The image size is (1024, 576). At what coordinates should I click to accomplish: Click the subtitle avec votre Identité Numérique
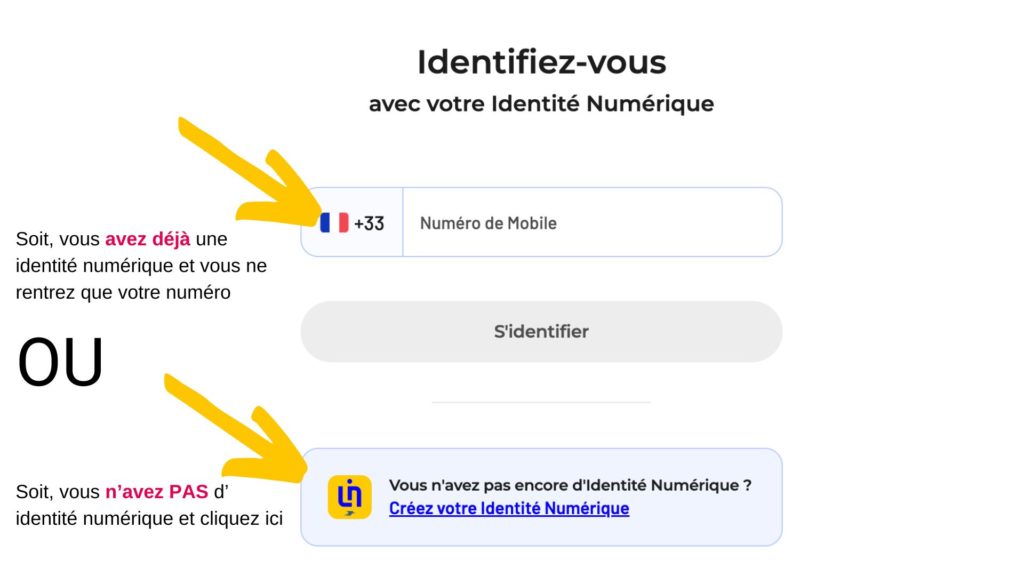(x=541, y=104)
